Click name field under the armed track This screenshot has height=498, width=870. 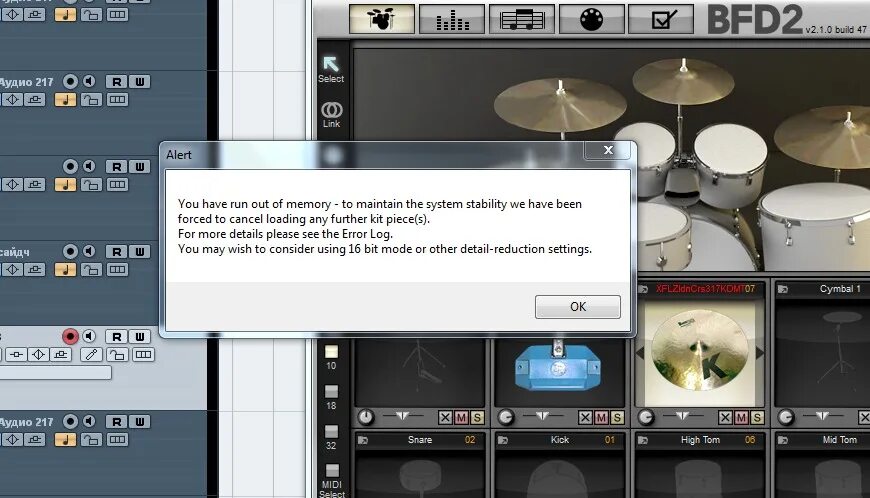[x=55, y=373]
